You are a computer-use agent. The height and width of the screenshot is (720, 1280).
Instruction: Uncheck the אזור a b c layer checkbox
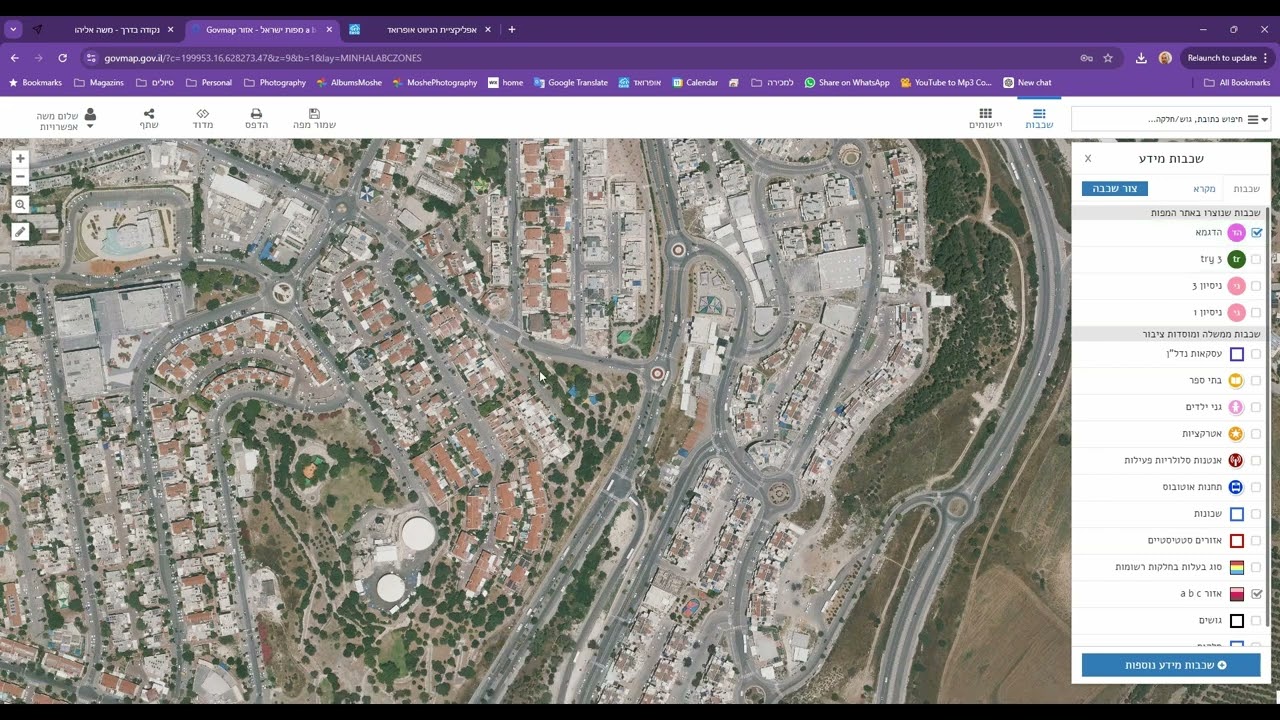[x=1257, y=593]
